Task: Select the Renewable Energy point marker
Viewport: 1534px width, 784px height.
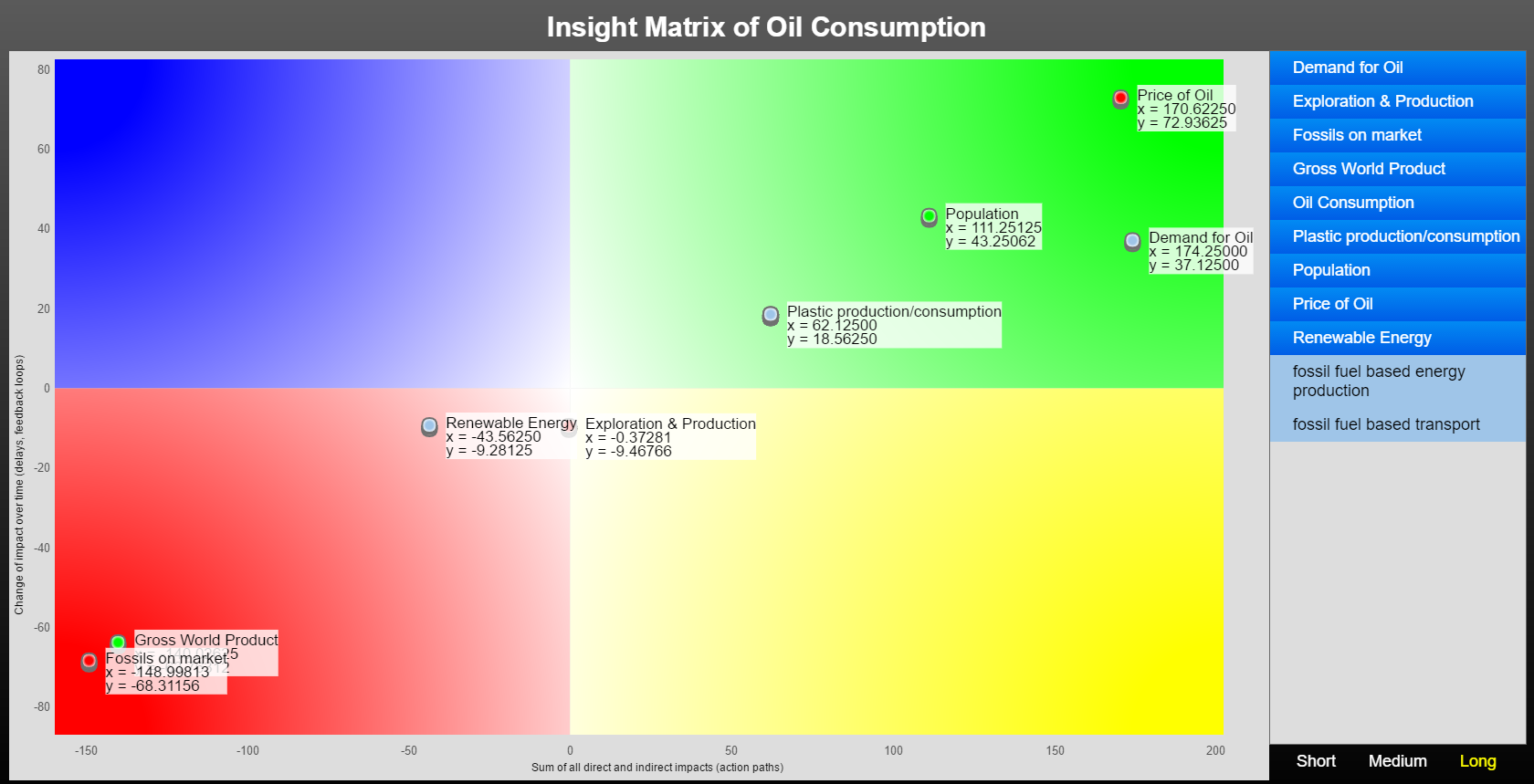Action: click(x=429, y=426)
